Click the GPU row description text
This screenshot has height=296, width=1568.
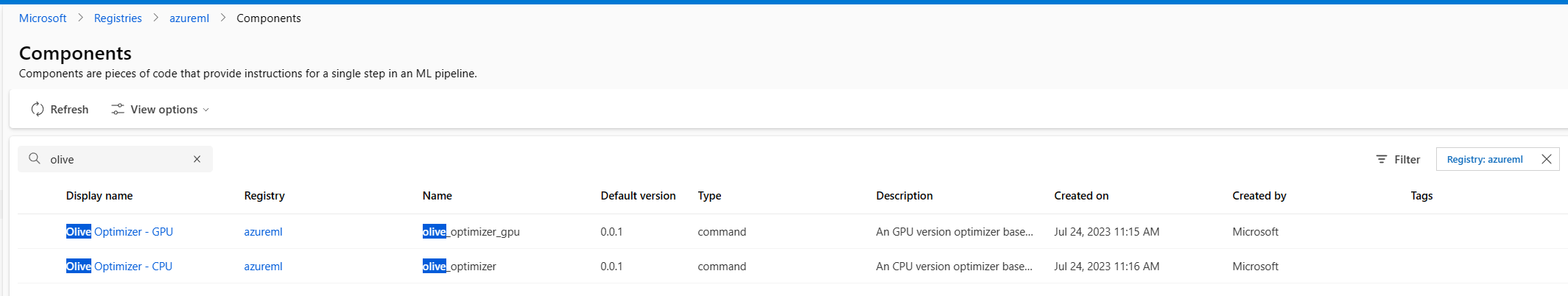(x=954, y=232)
